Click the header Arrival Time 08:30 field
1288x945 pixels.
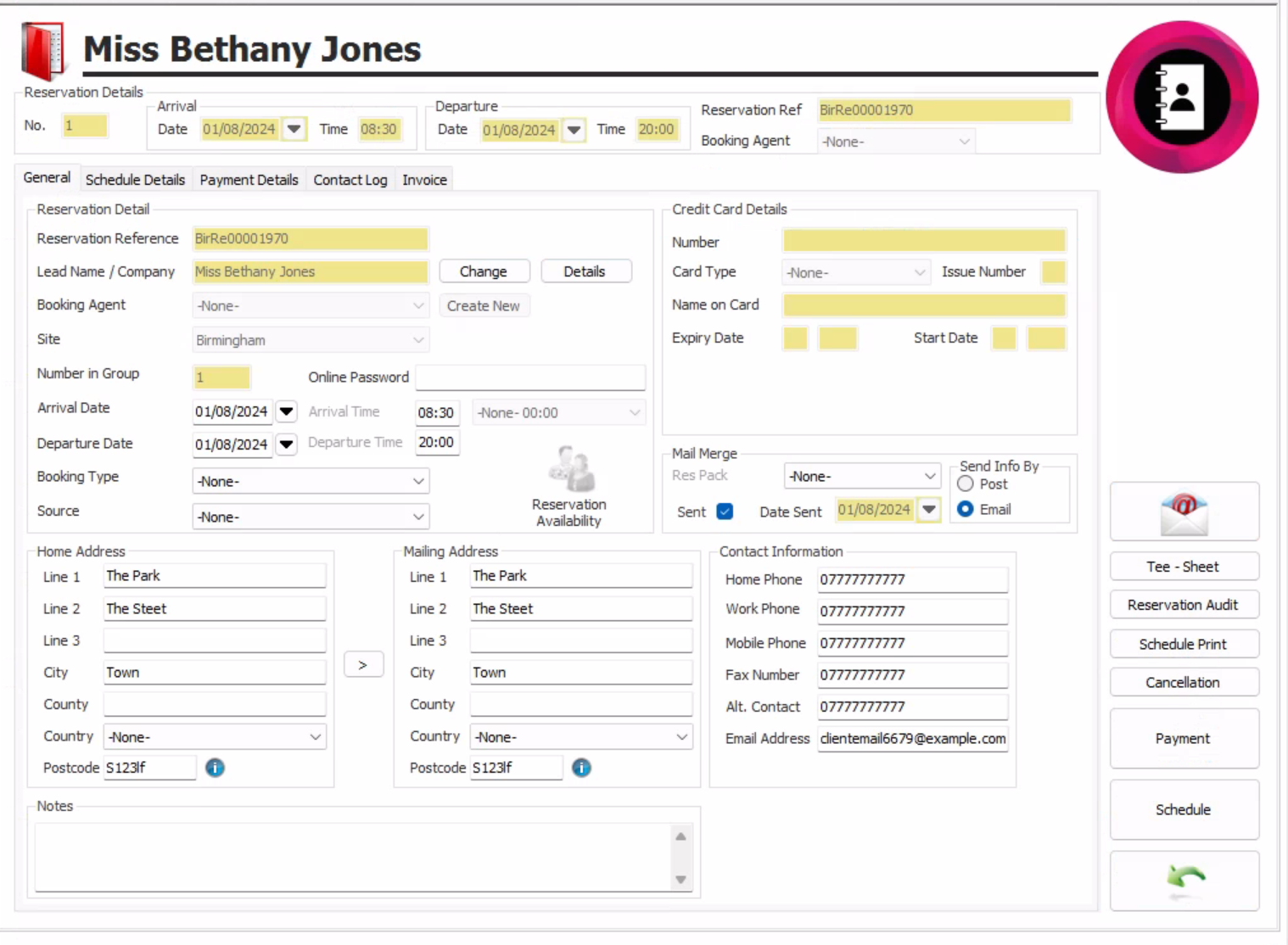coord(379,129)
